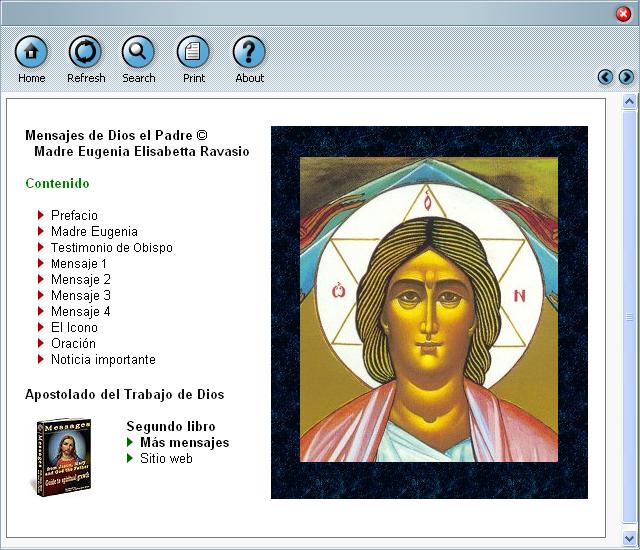Follow the Más mensajes link
Viewport: 640px width, 550px height.
pyautogui.click(x=184, y=442)
